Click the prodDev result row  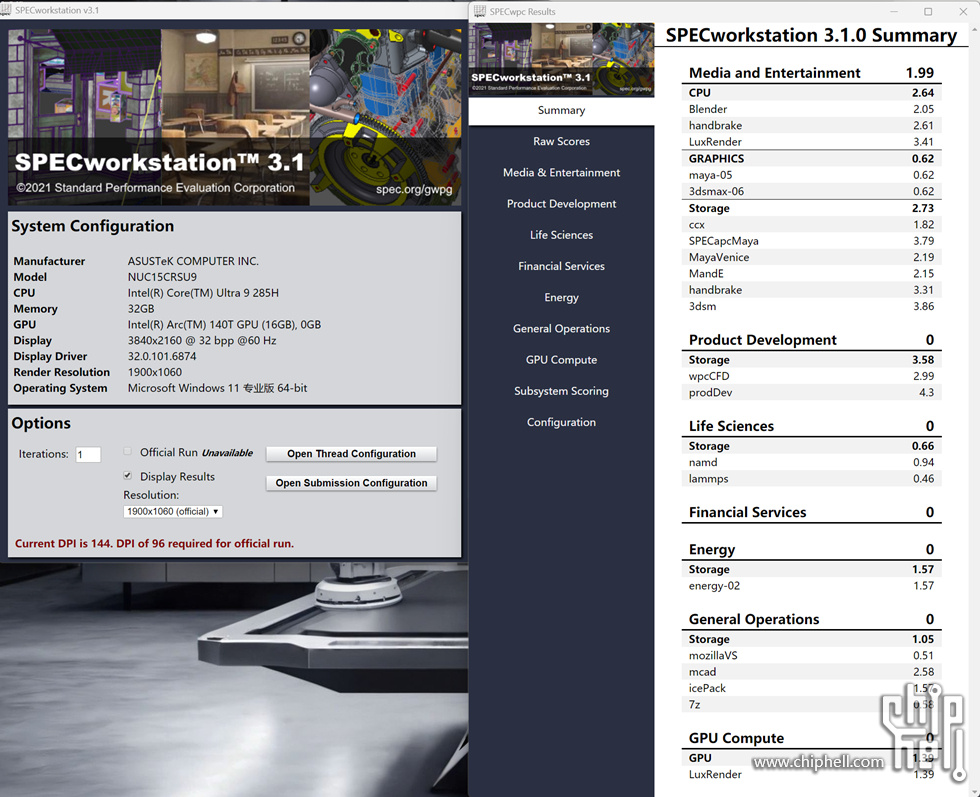811,393
